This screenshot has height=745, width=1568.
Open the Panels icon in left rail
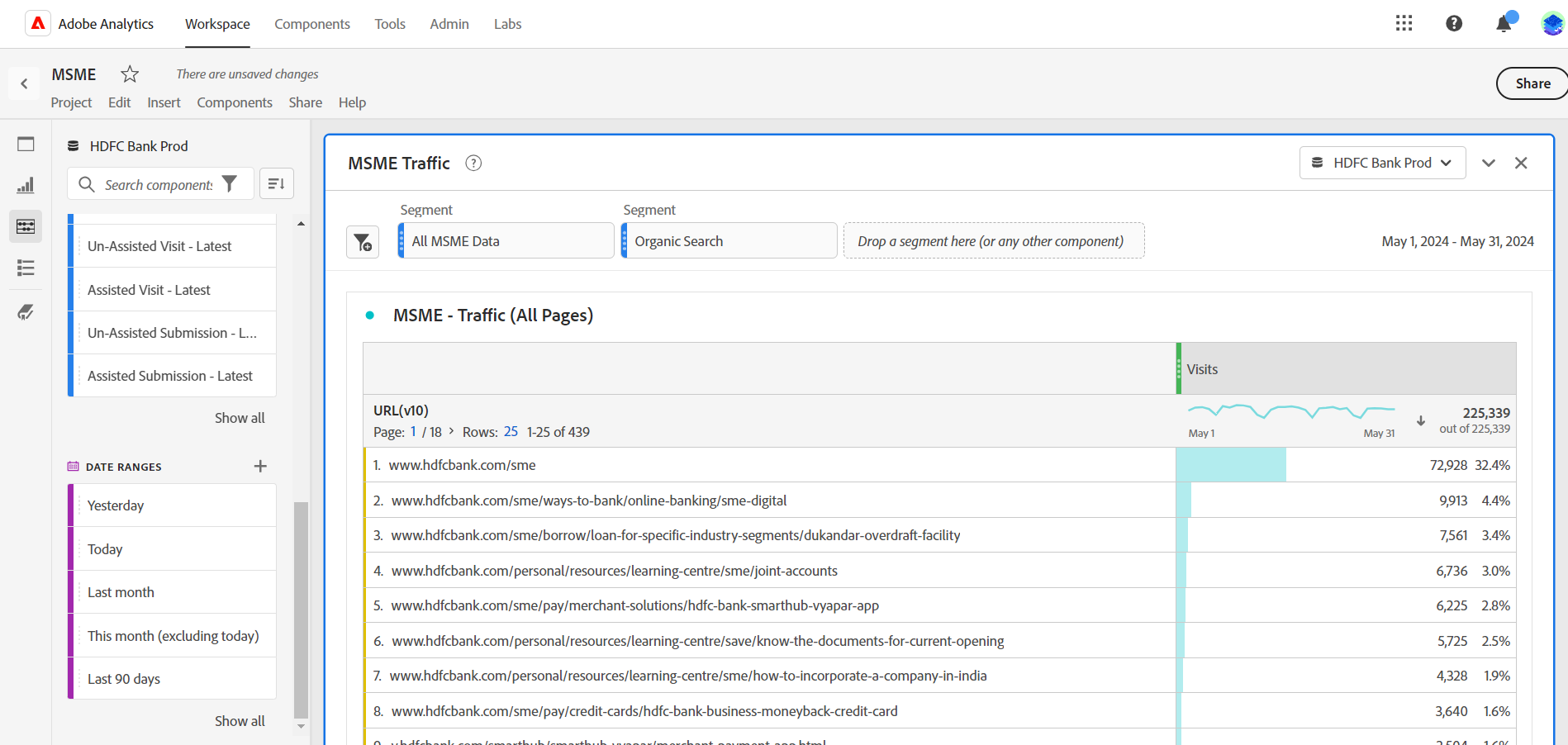pos(26,145)
